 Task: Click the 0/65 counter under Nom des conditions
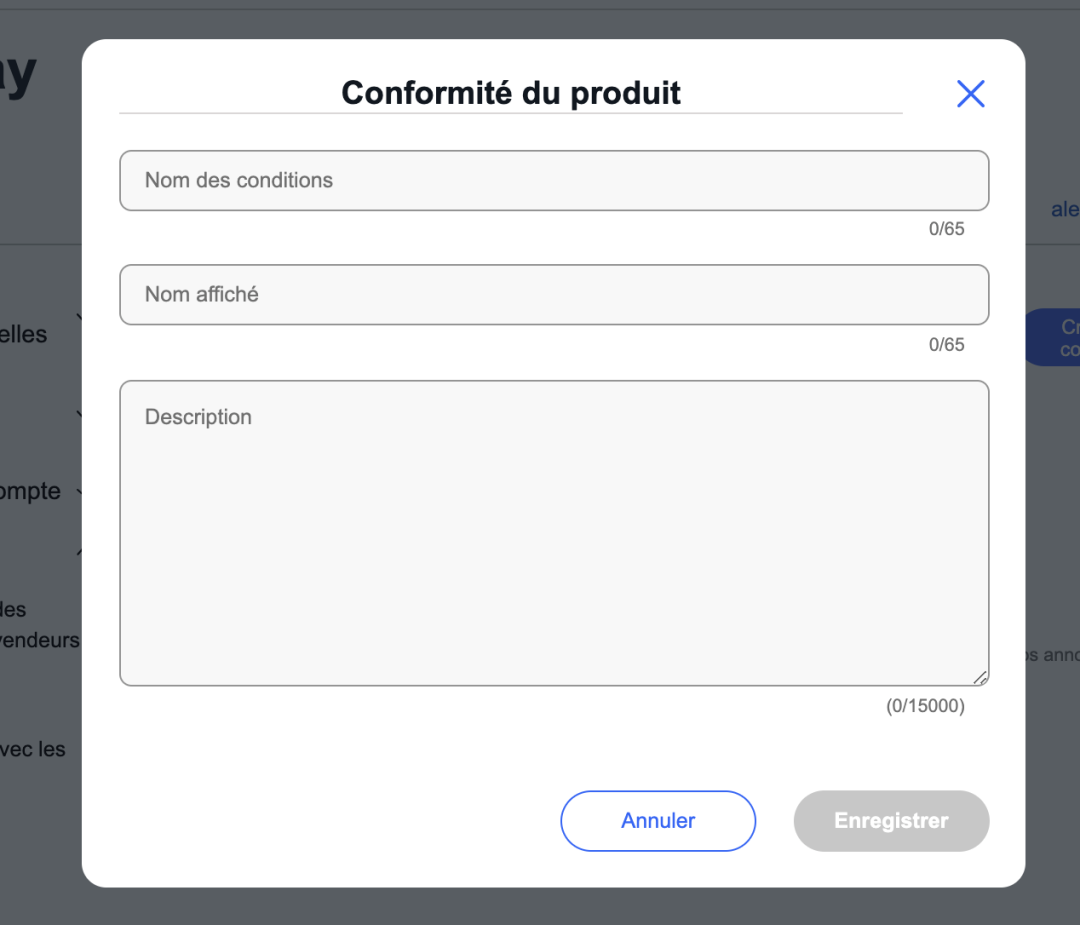(946, 229)
